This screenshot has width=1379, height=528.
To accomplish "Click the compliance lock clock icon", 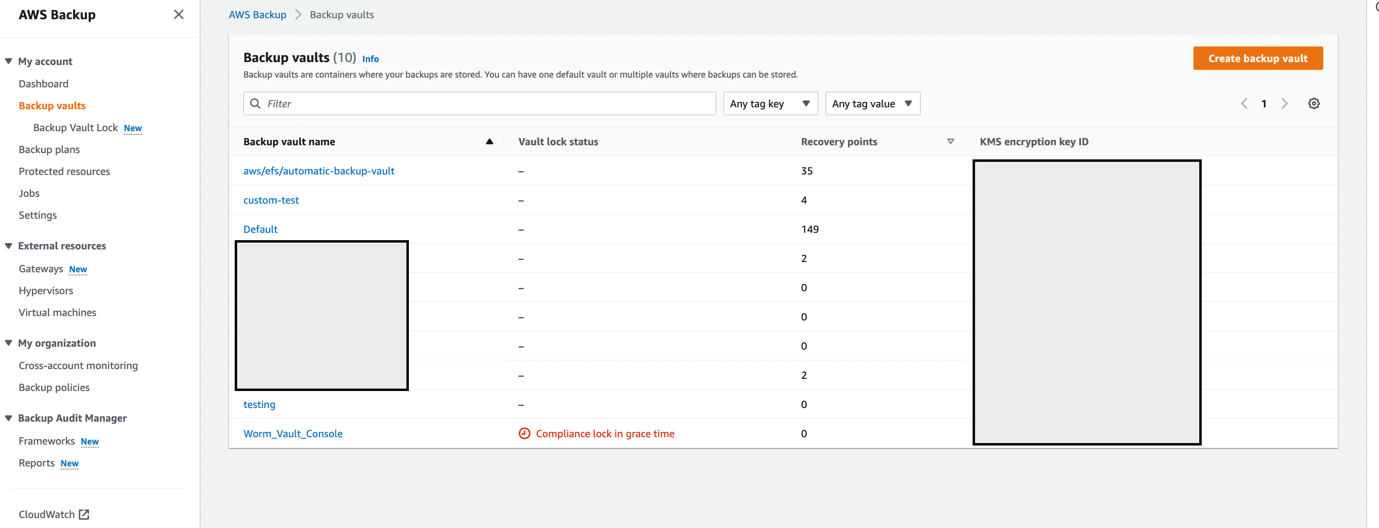I will [x=524, y=434].
